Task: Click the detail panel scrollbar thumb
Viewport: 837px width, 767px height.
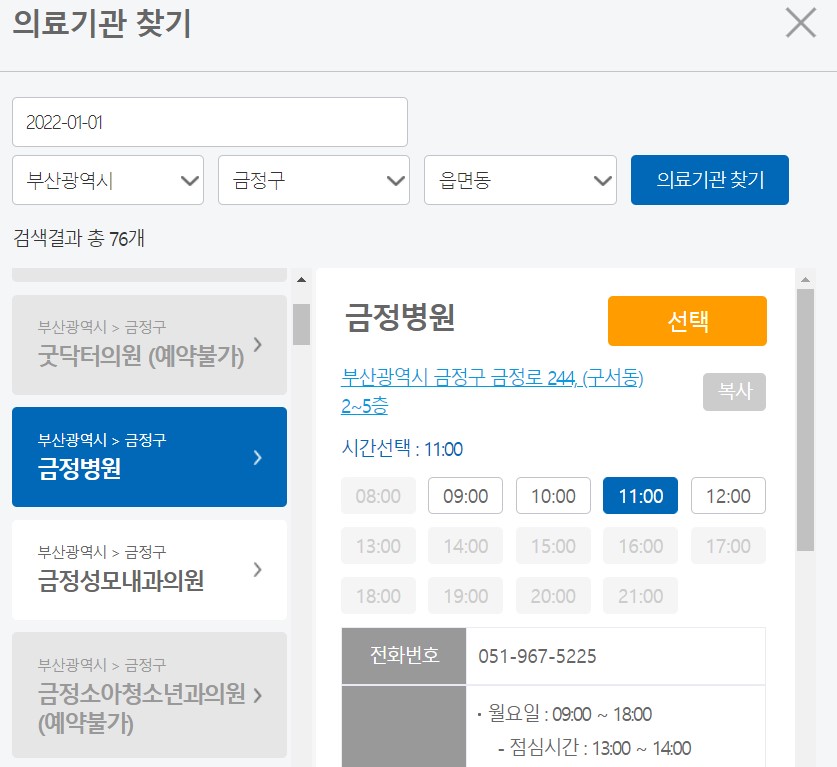Action: [806, 420]
